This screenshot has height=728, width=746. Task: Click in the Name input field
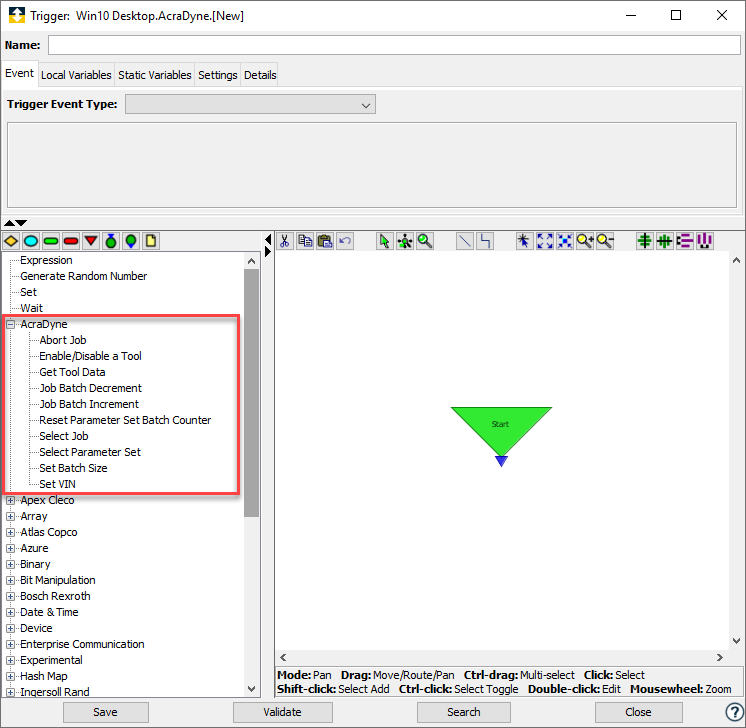point(394,45)
